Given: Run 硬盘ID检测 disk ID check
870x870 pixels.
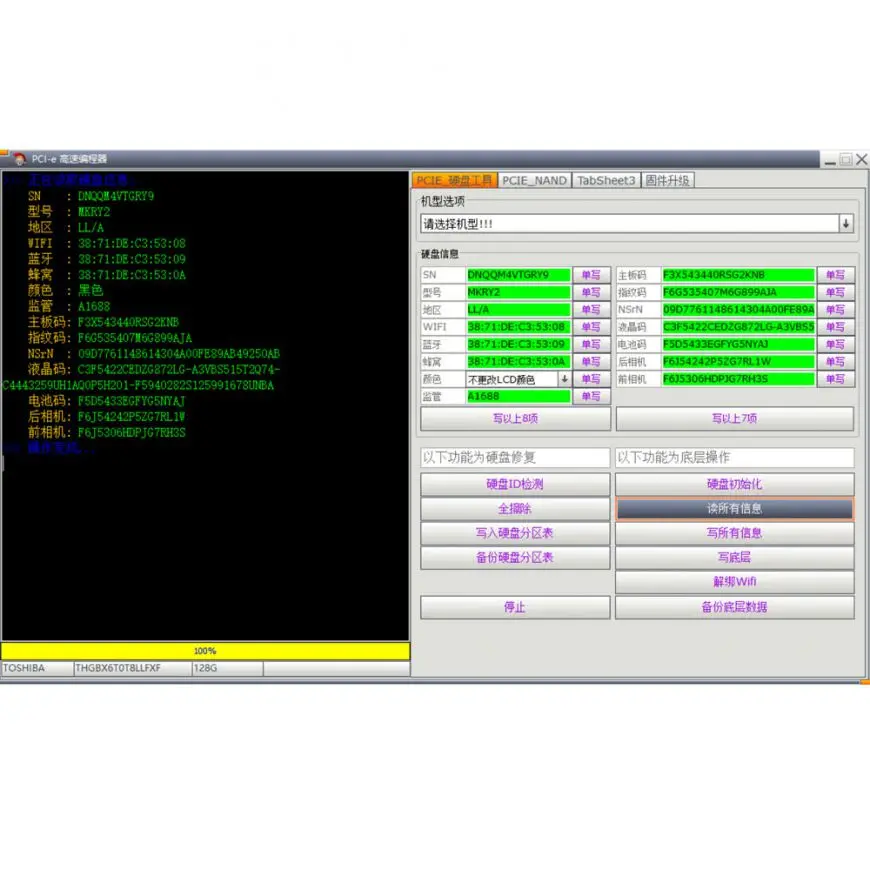Looking at the screenshot, I should click(x=515, y=484).
